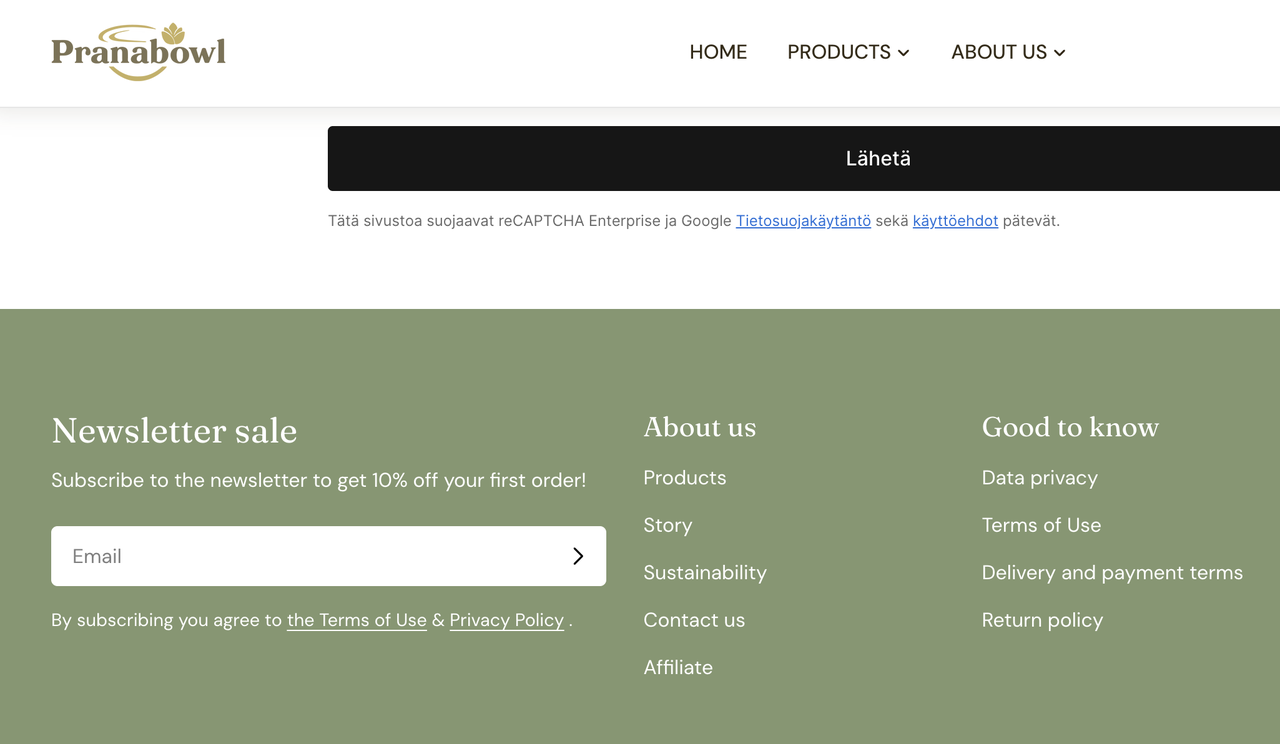The width and height of the screenshot is (1280, 744).
Task: Open the Privacy Policy newsletter link
Action: (507, 620)
